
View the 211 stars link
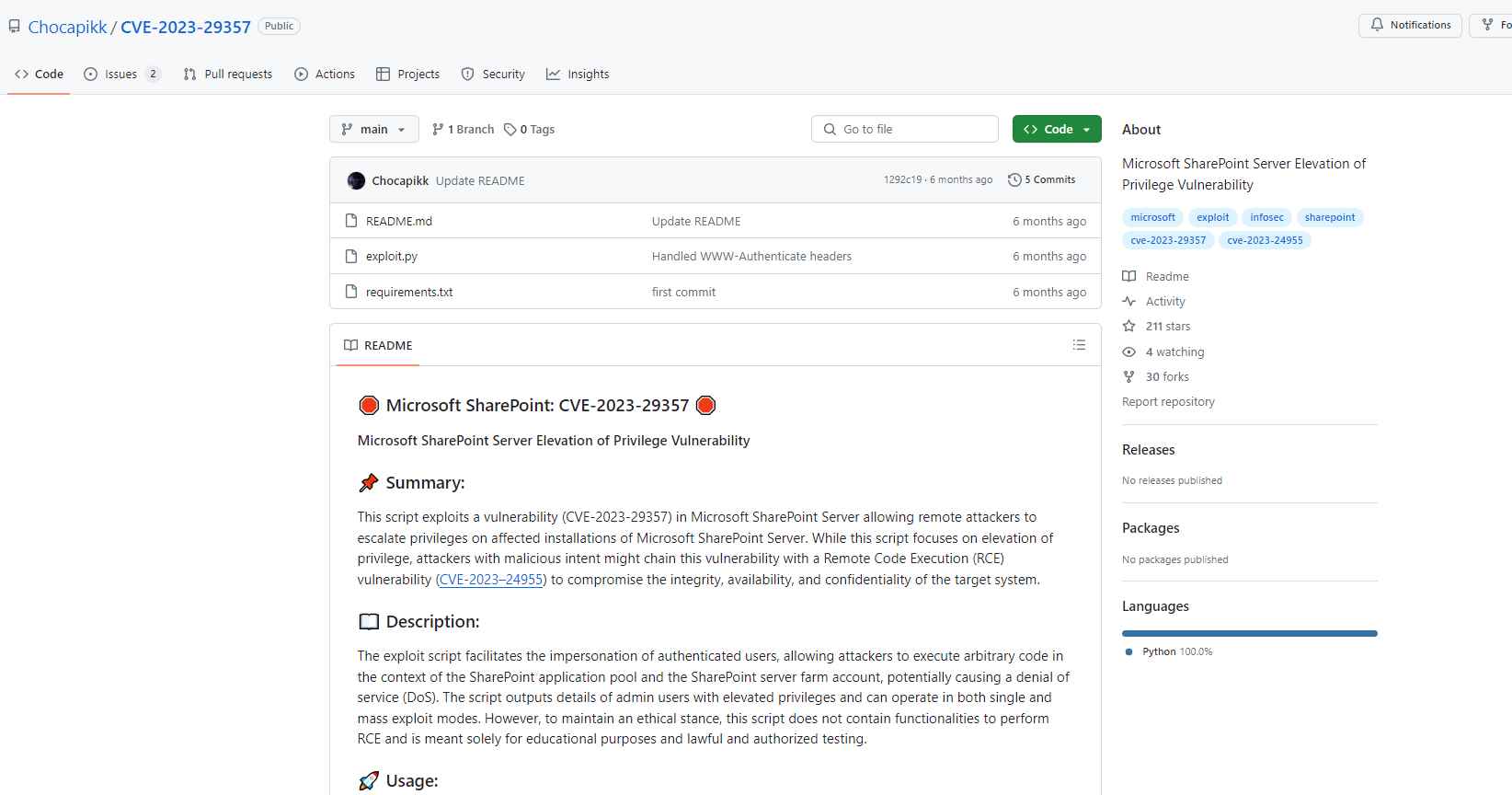click(x=1168, y=326)
